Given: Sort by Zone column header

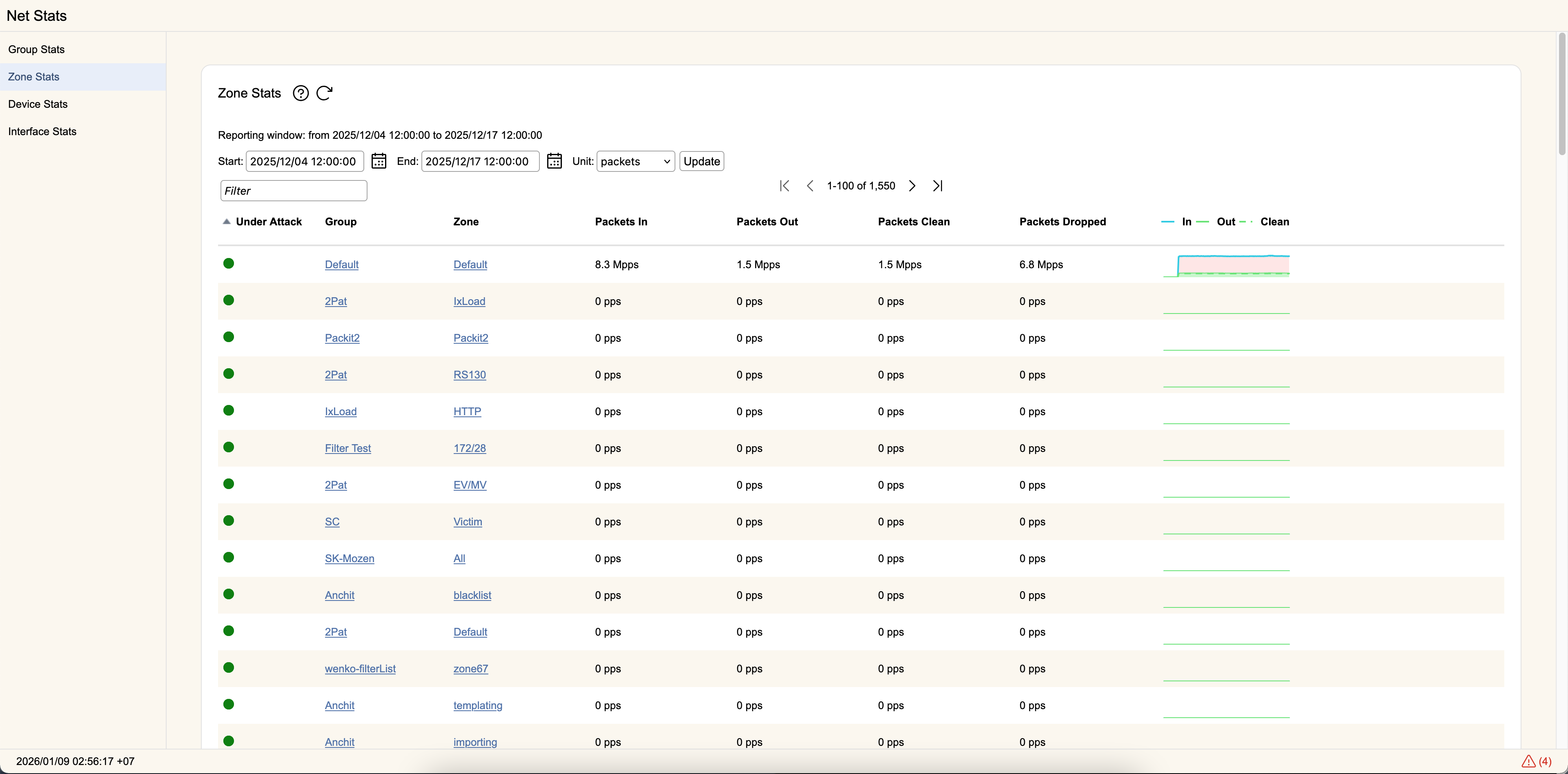Looking at the screenshot, I should pos(465,222).
